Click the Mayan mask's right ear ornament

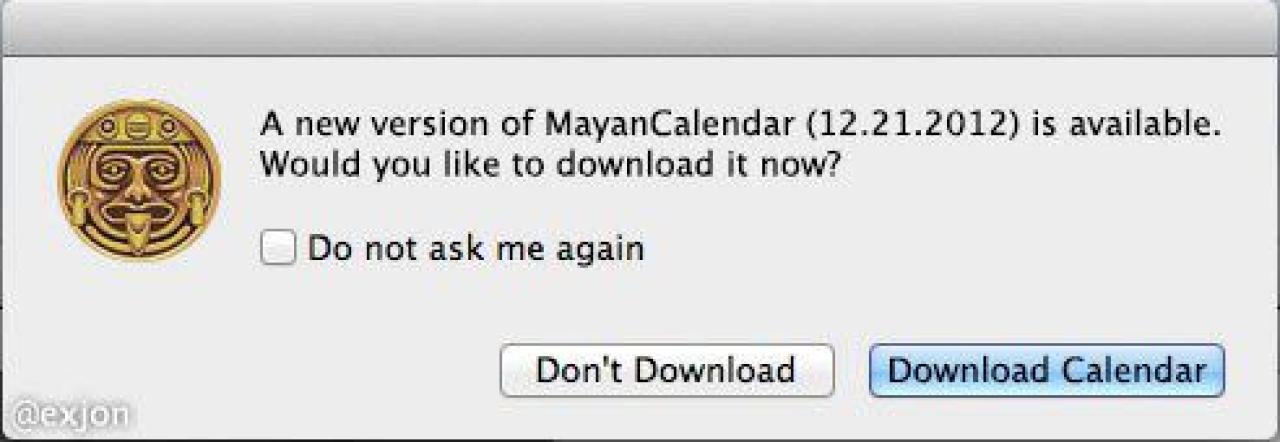pos(203,207)
